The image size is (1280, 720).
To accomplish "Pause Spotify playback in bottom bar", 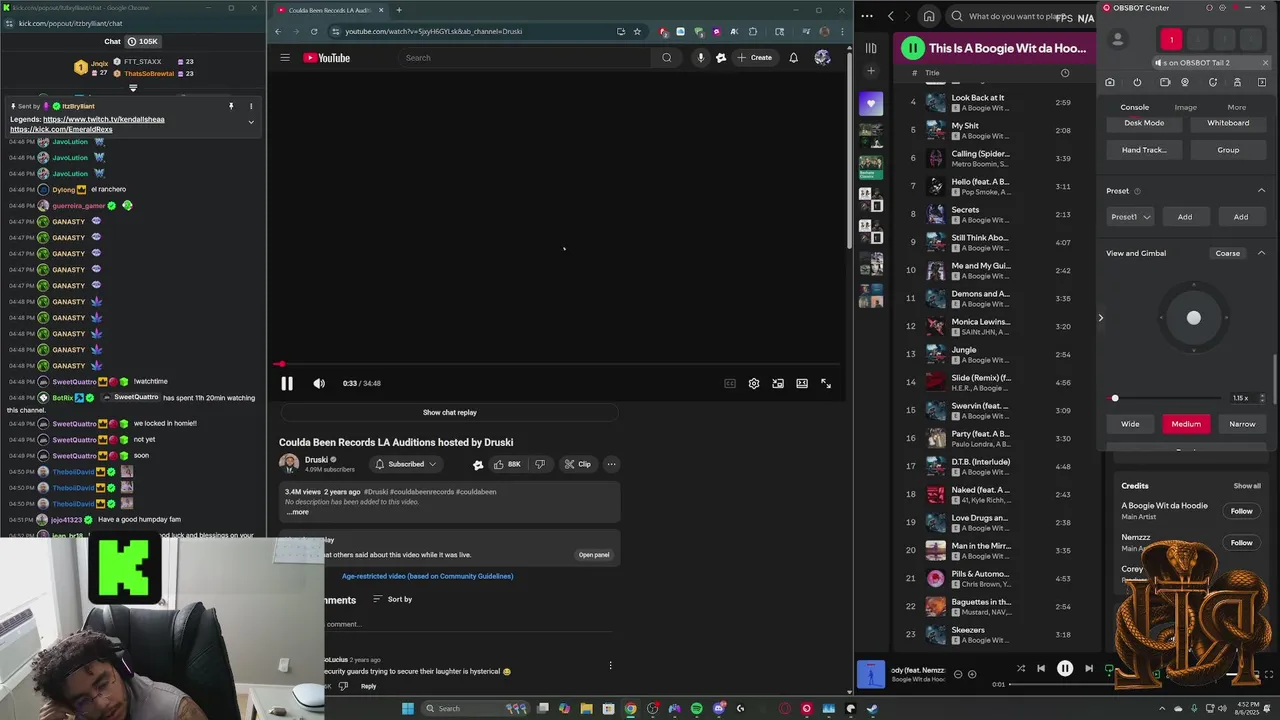I will [x=1065, y=669].
